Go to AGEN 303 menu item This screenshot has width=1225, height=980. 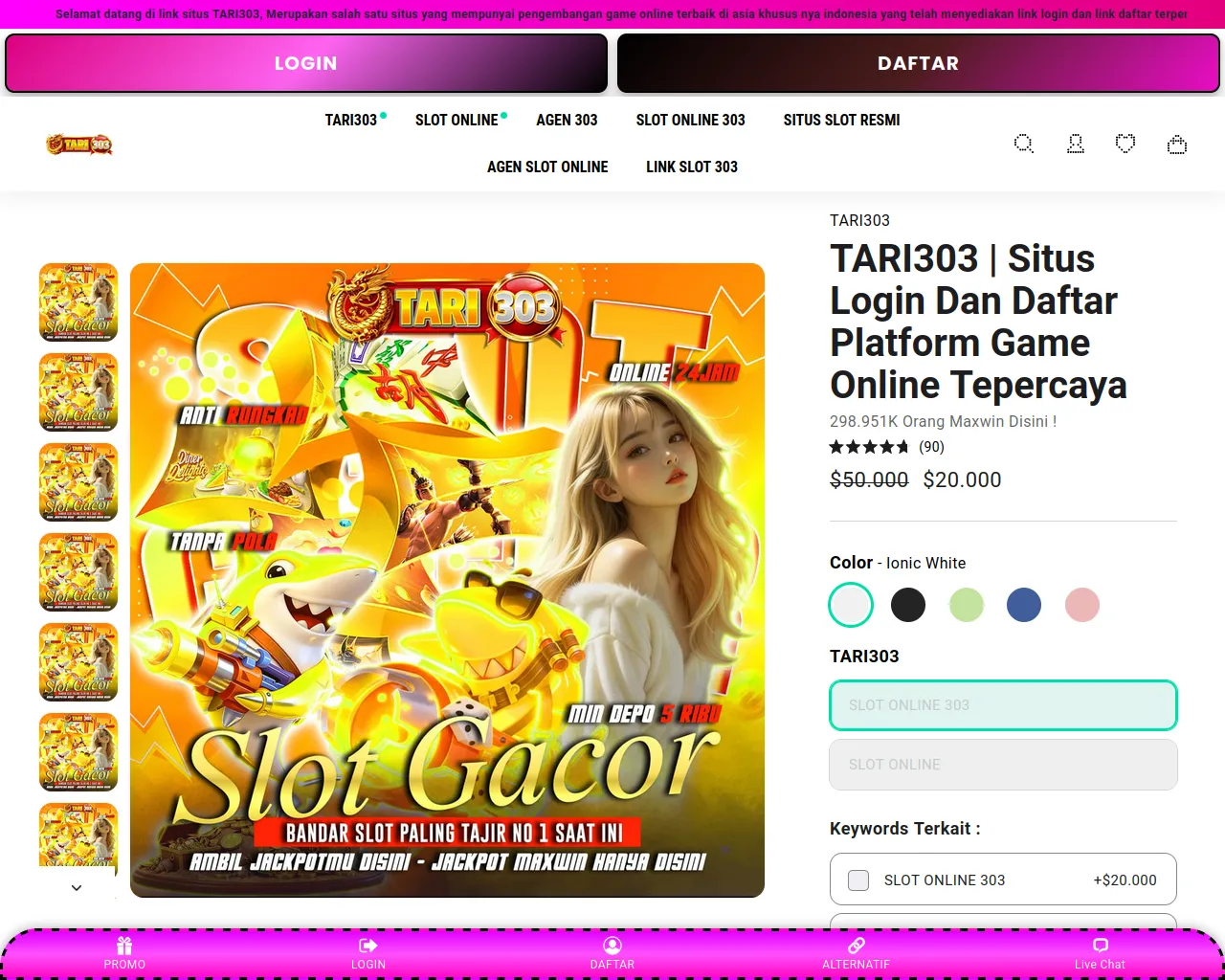tap(567, 121)
